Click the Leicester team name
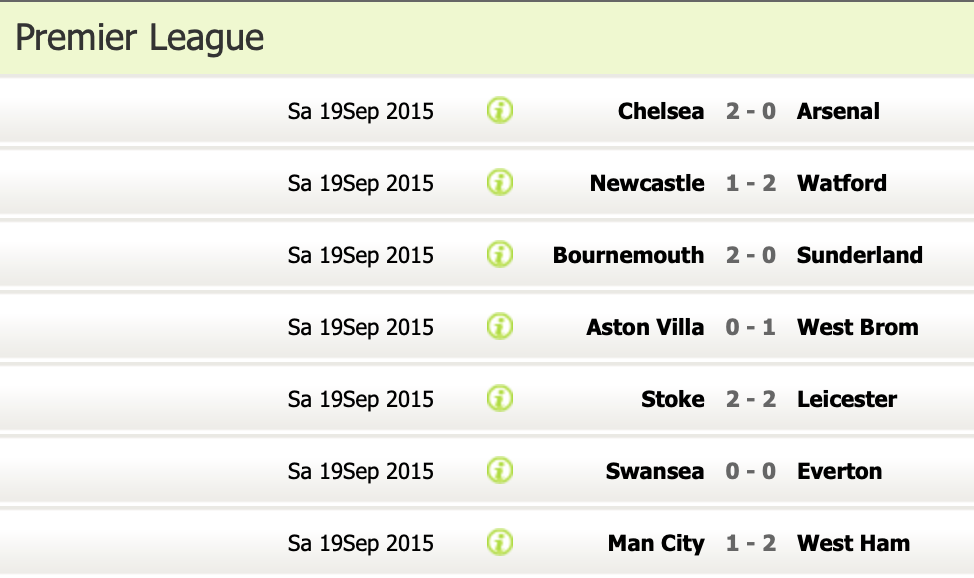 [x=846, y=399]
